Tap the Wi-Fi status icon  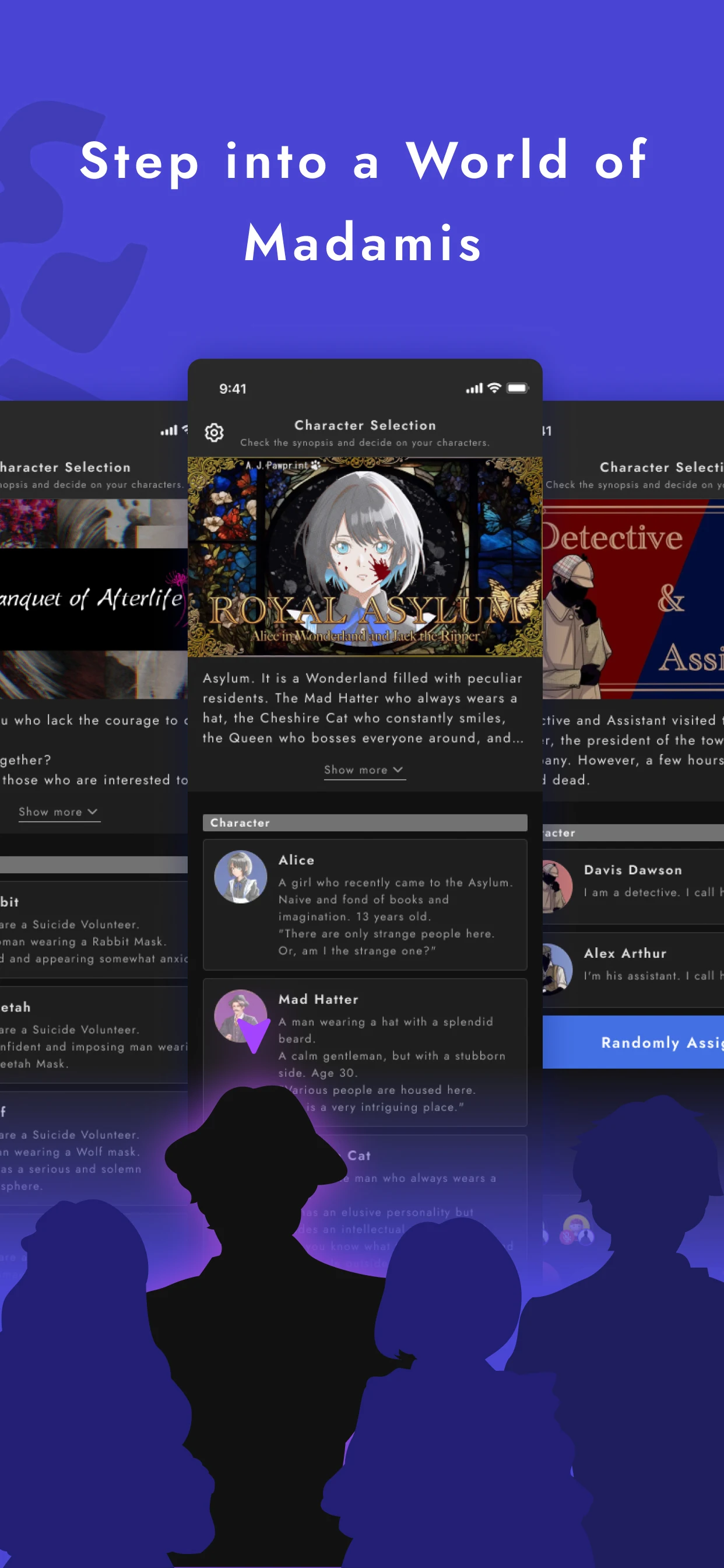click(494, 388)
